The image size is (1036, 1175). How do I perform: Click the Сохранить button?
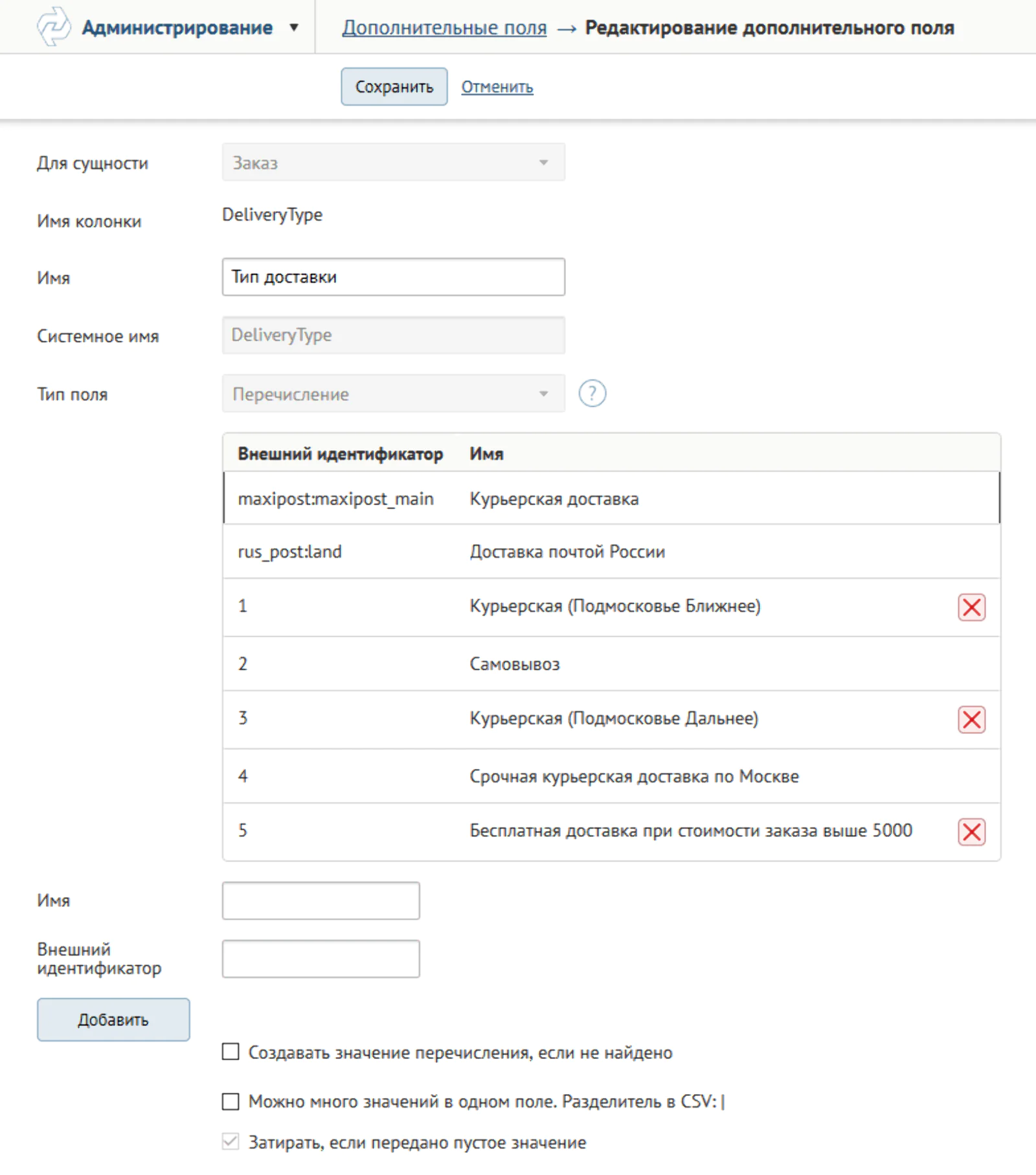(394, 86)
